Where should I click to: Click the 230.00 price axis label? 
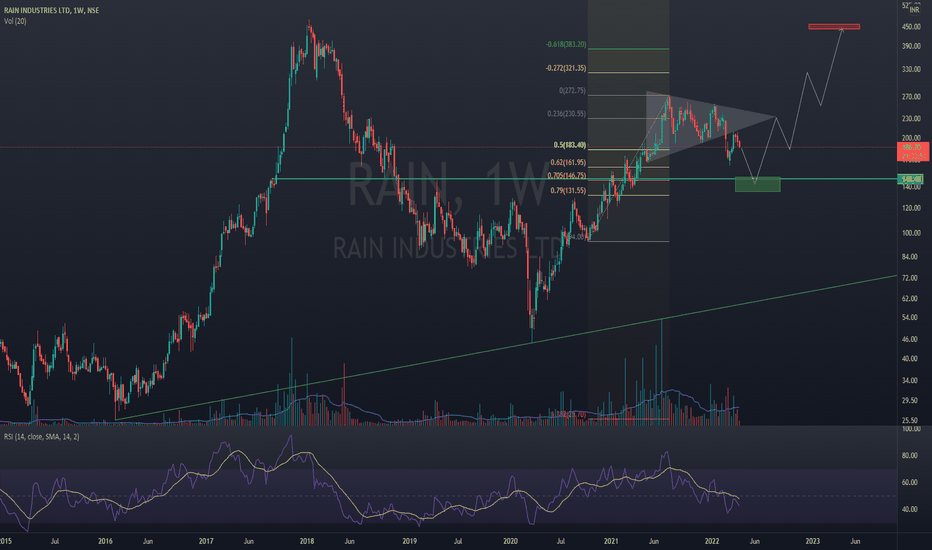tap(911, 119)
